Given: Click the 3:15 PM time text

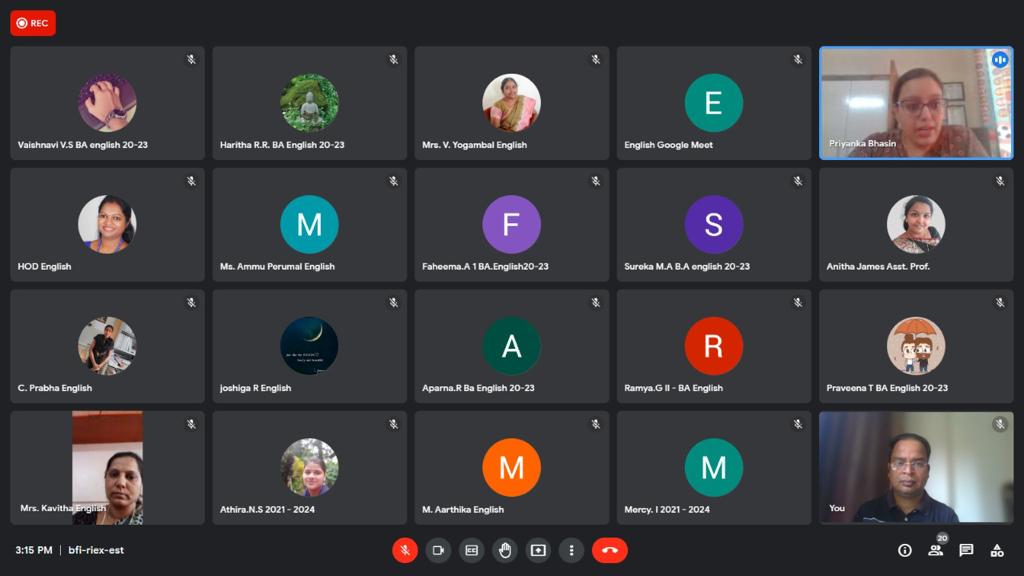Looking at the screenshot, I should [x=34, y=550].
